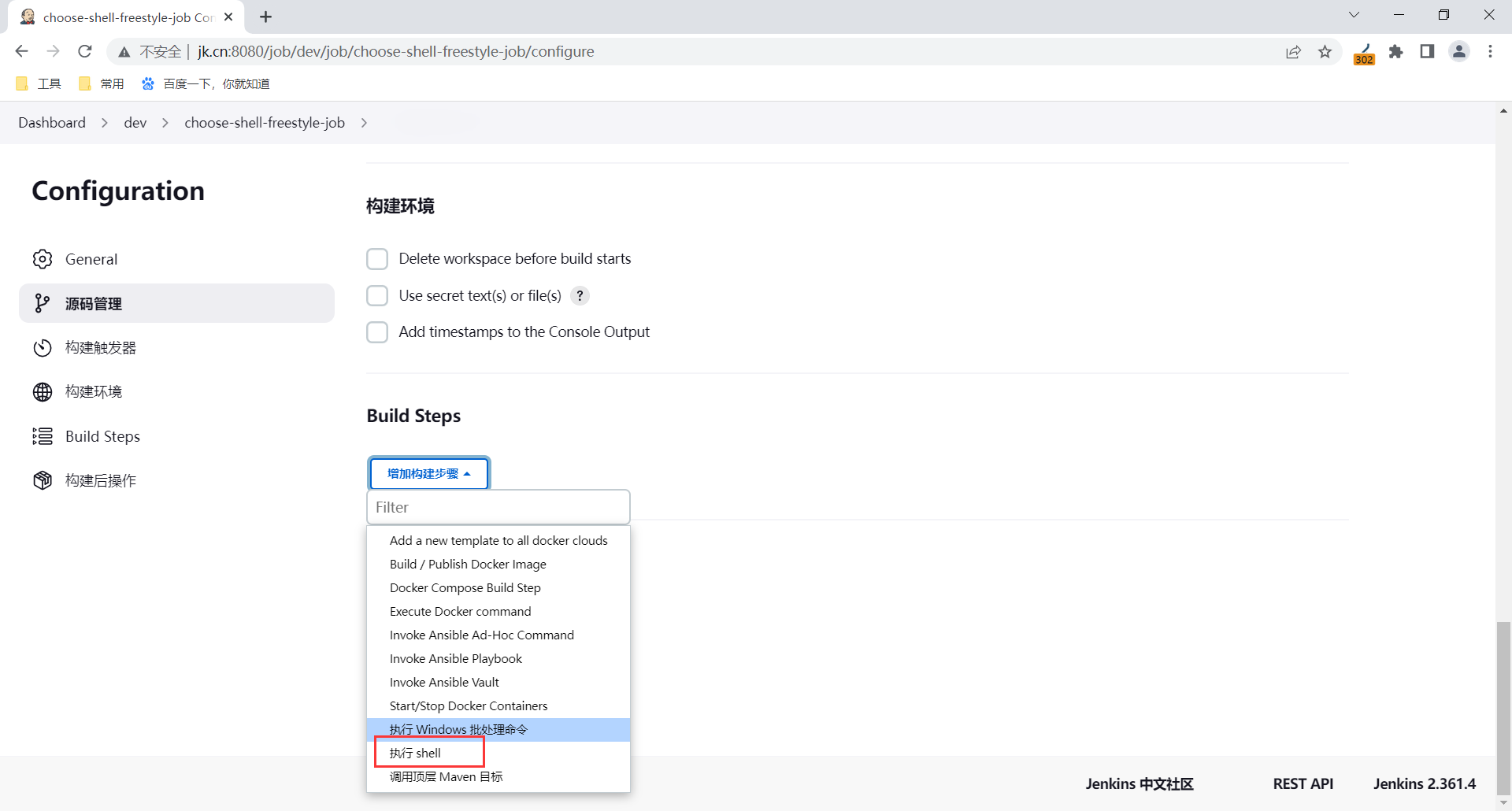Select 调用顶层 Maven 目标 step

(498, 777)
